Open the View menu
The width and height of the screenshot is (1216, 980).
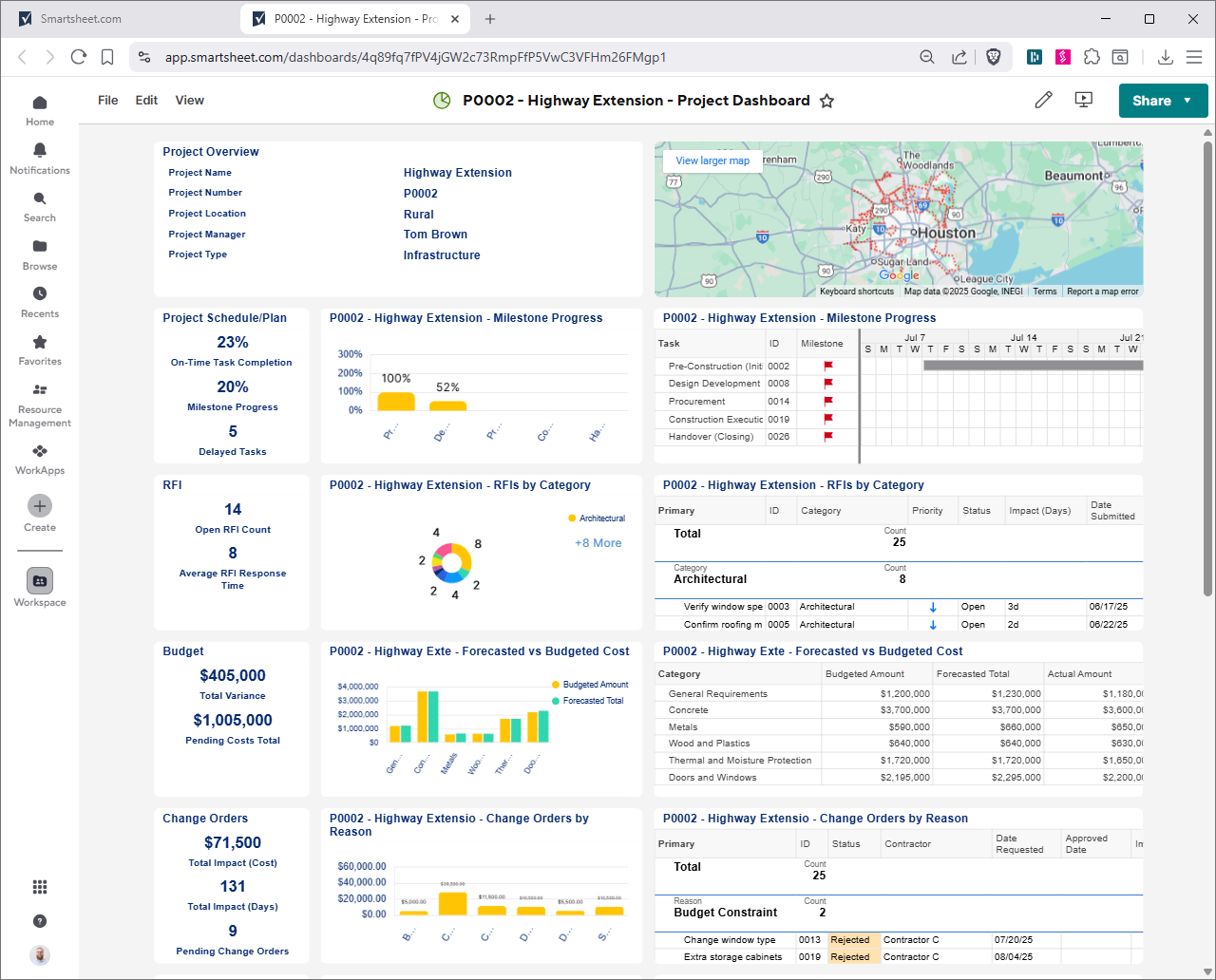(x=189, y=101)
